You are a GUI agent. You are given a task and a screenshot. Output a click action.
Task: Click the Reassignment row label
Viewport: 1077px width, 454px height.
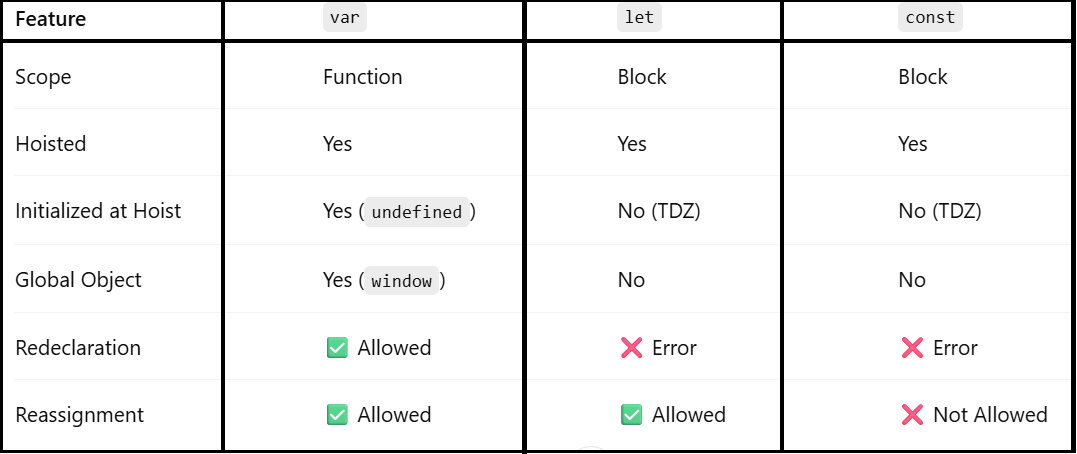79,415
